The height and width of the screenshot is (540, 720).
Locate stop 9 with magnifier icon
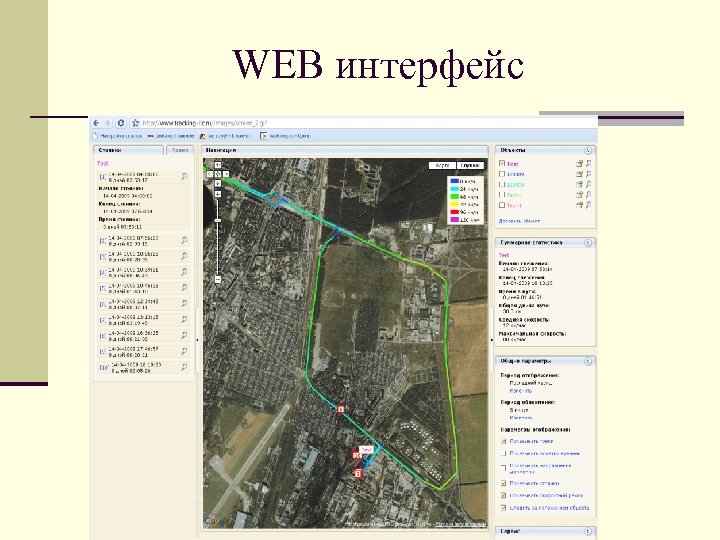point(184,351)
